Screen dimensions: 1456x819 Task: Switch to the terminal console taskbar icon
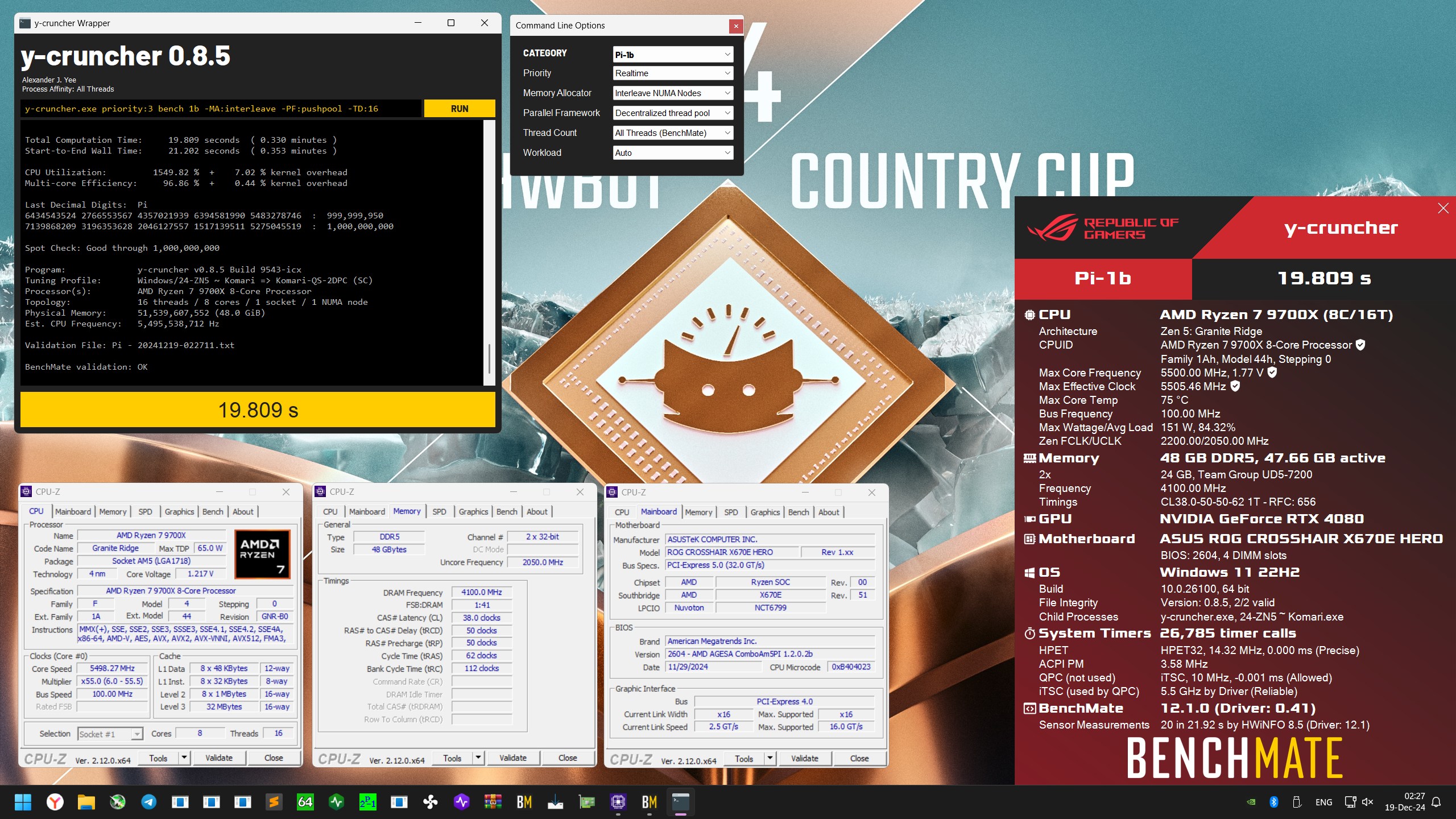click(680, 802)
